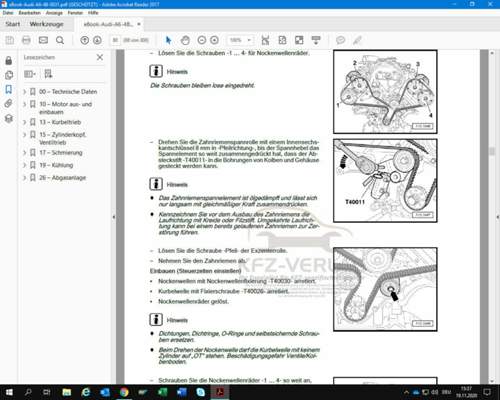The height and width of the screenshot is (400, 500).
Task: Click the add new bookmark icon
Action: [48, 74]
